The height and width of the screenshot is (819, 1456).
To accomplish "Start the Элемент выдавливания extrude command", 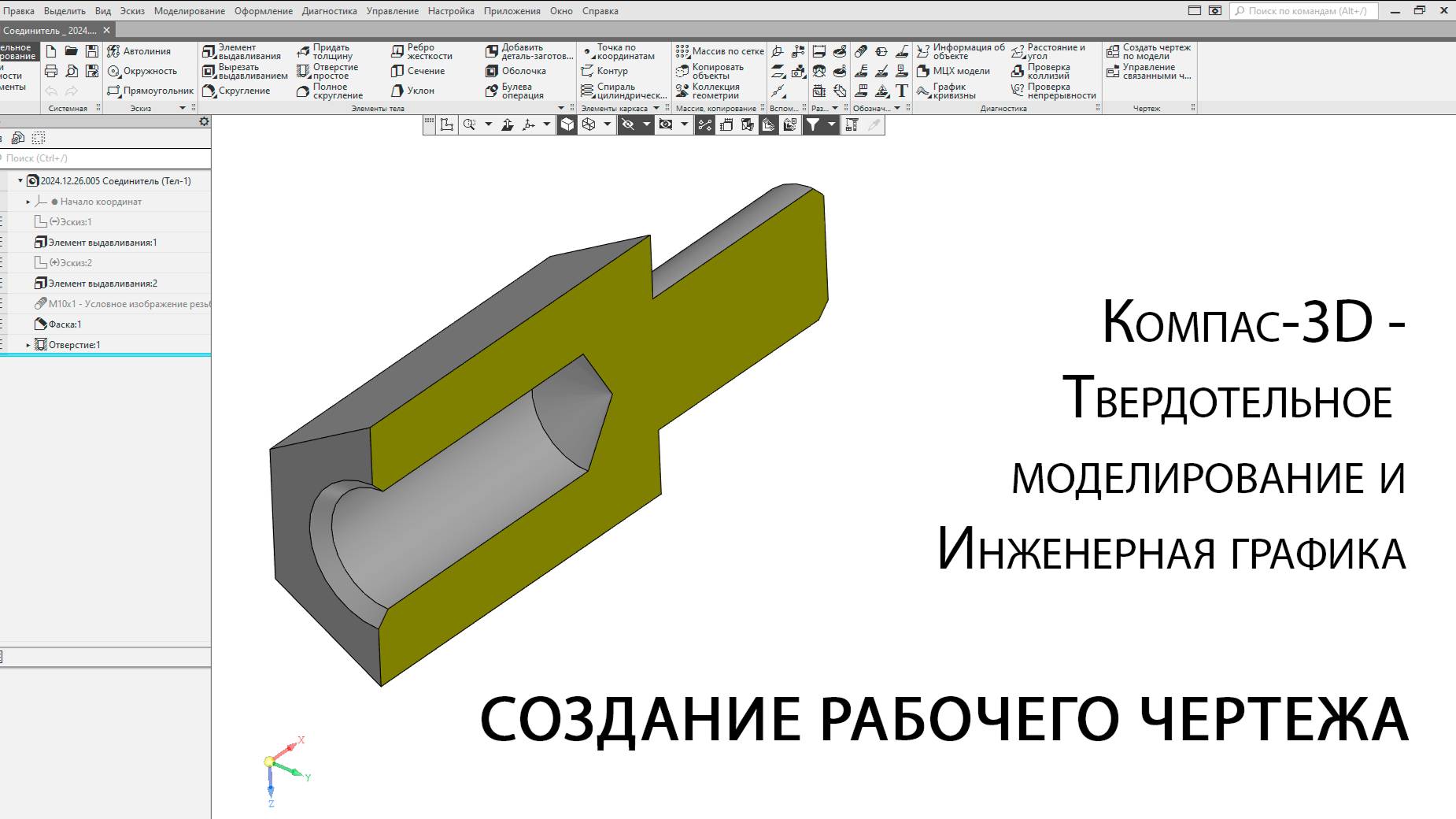I will [x=242, y=52].
